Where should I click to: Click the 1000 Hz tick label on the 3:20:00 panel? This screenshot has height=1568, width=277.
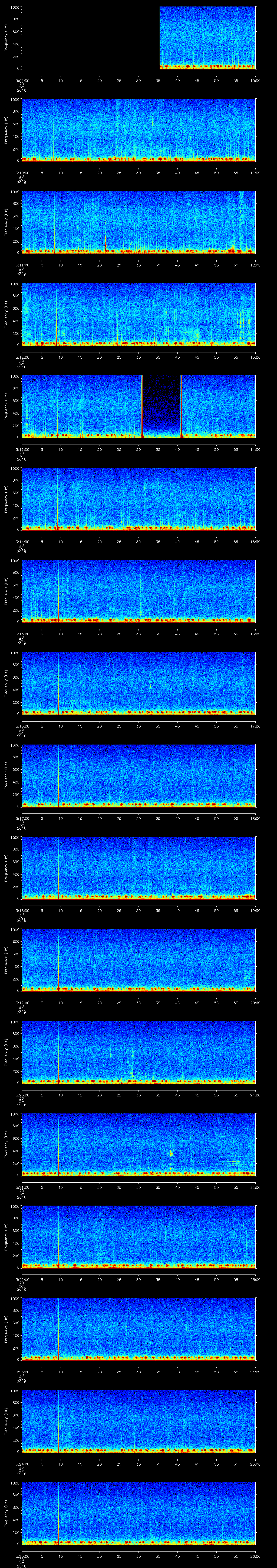click(14, 1023)
